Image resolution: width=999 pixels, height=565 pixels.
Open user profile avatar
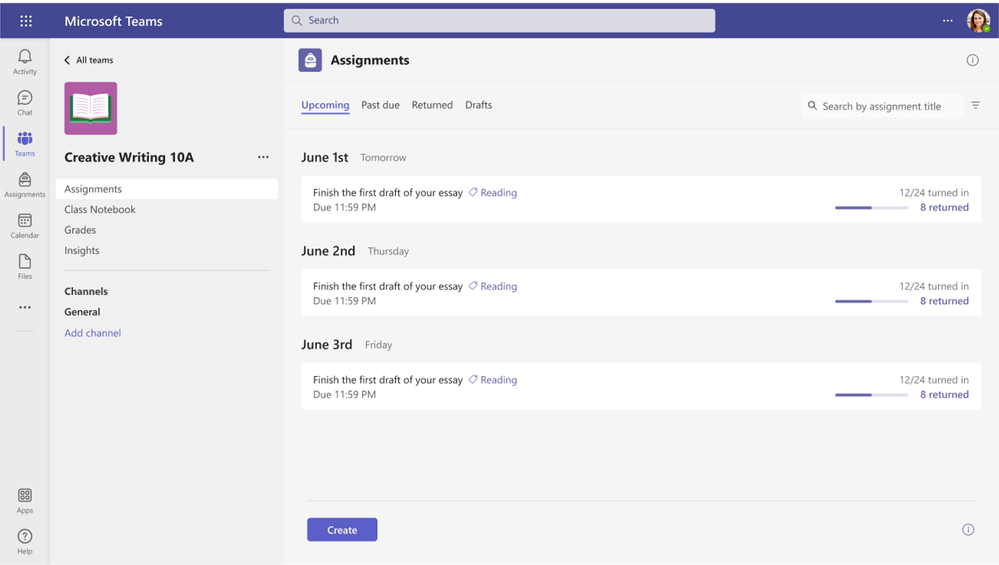coord(978,20)
